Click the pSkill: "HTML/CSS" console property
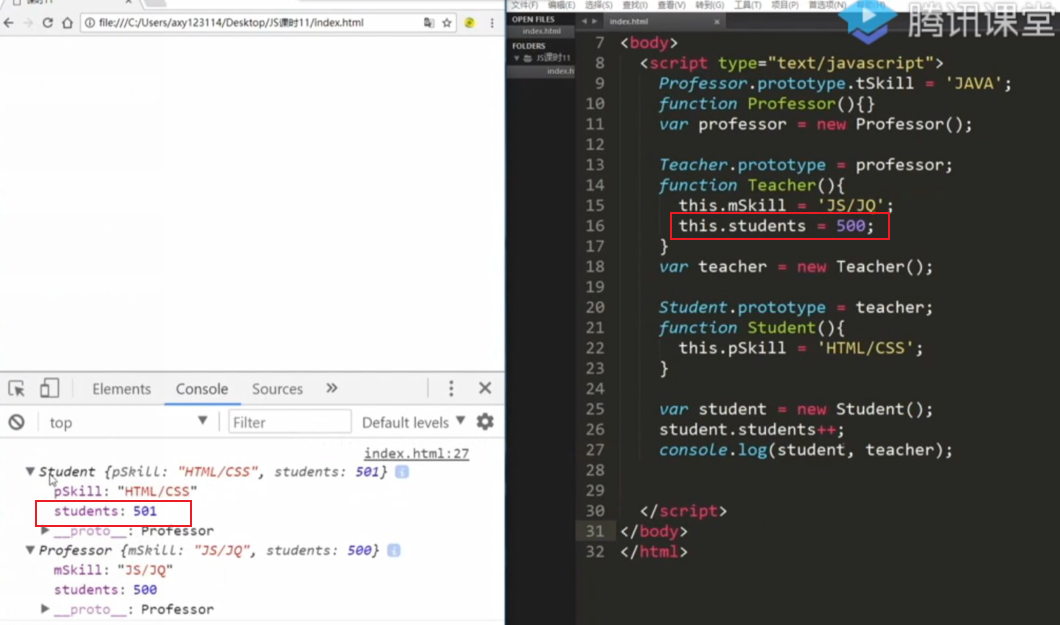The width and height of the screenshot is (1060, 625). [x=125, y=491]
